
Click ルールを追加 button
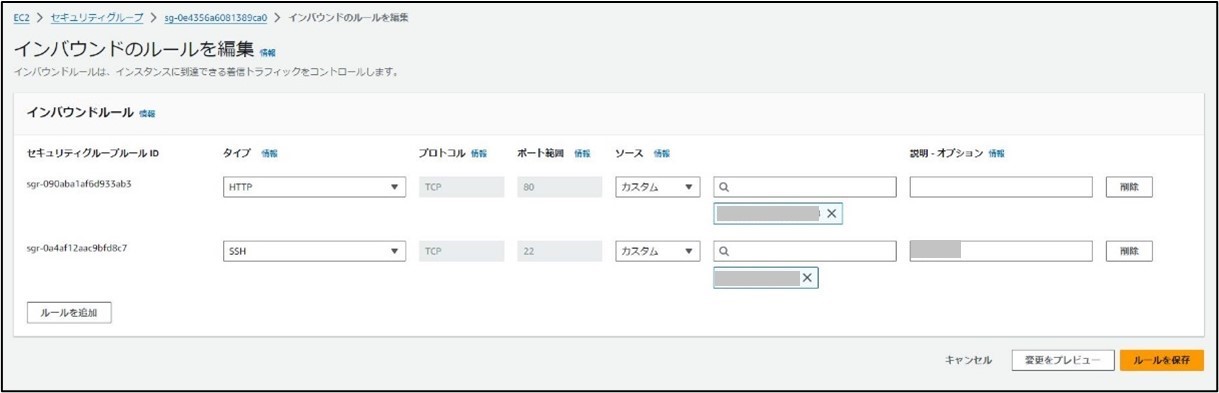69,313
